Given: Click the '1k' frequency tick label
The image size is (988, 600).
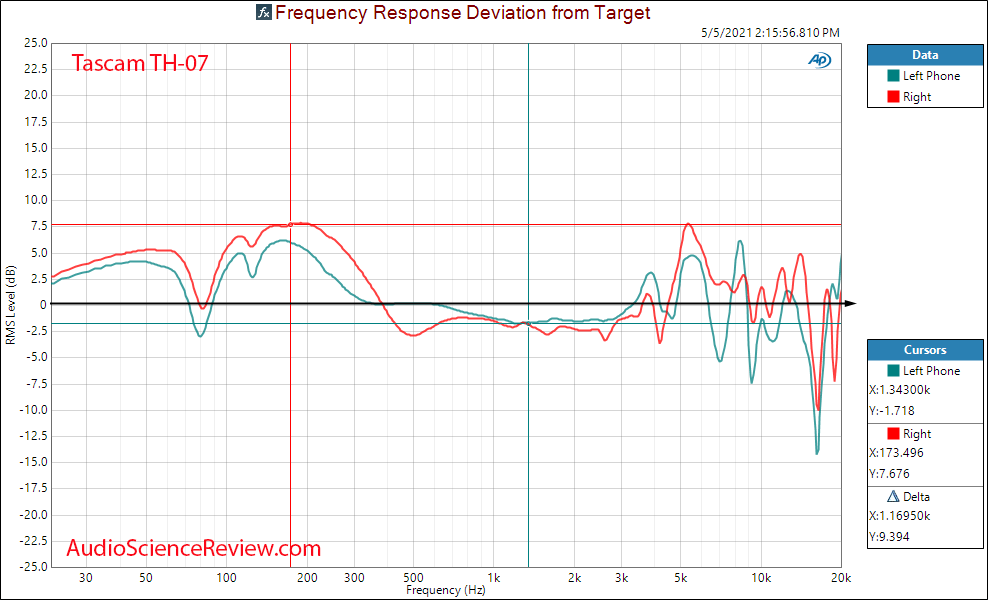Looking at the screenshot, I should pyautogui.click(x=493, y=577).
